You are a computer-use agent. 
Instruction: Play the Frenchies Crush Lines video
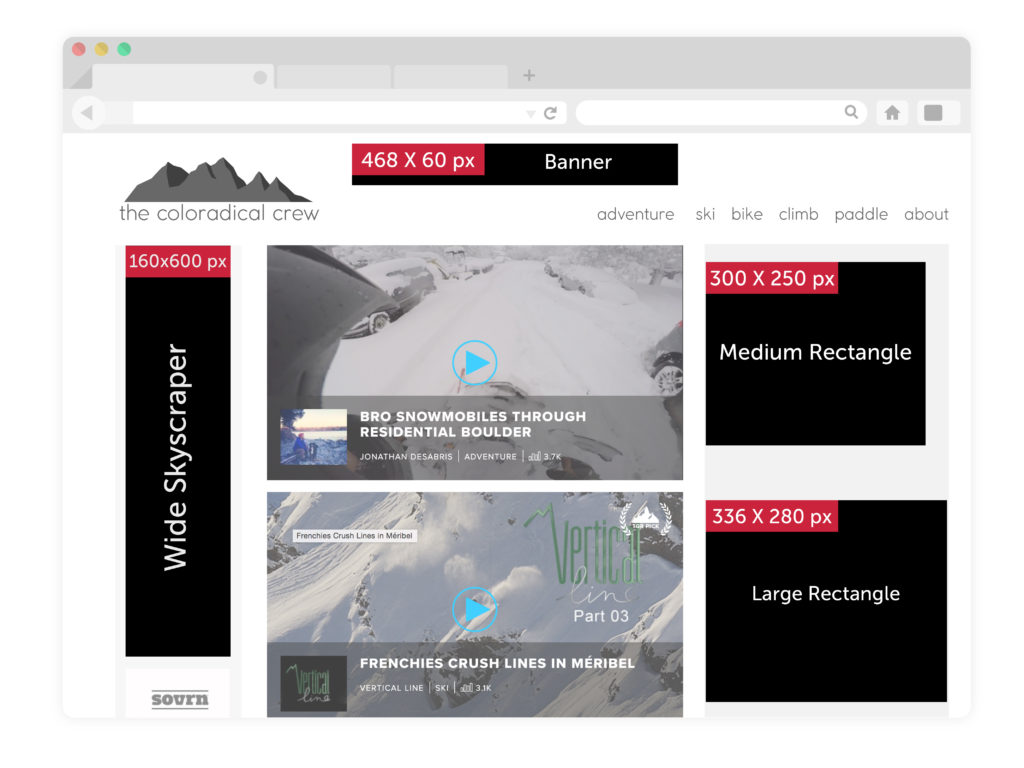coord(474,608)
